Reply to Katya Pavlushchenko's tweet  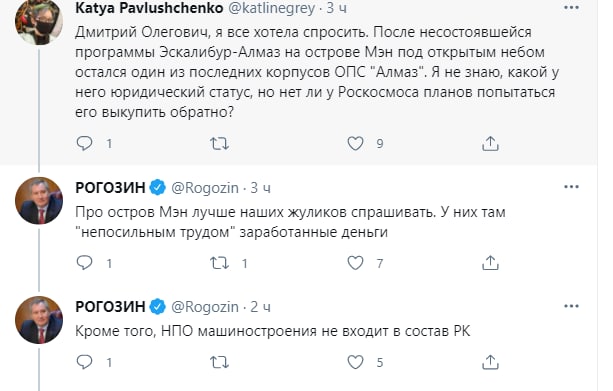tap(84, 143)
